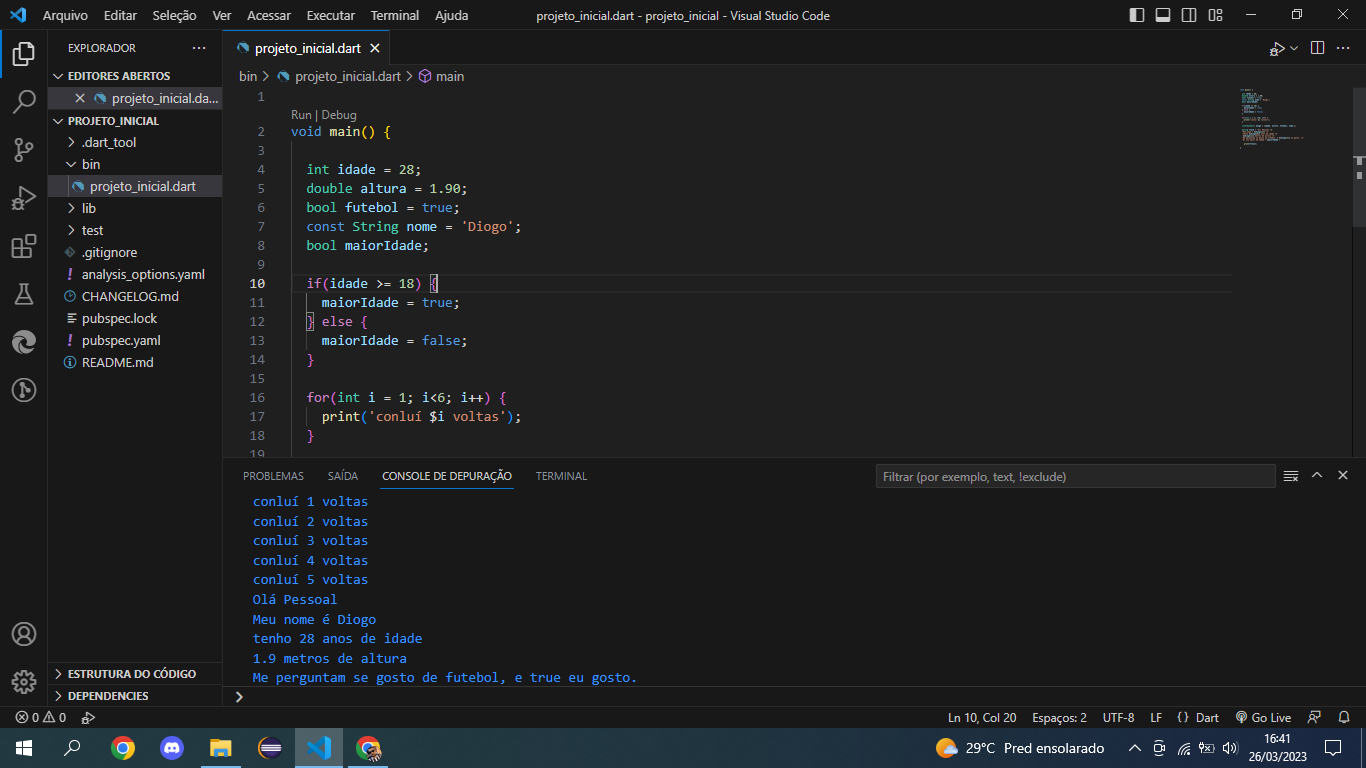
Task: Open the notifications bell in status bar
Action: pyautogui.click(x=1343, y=717)
